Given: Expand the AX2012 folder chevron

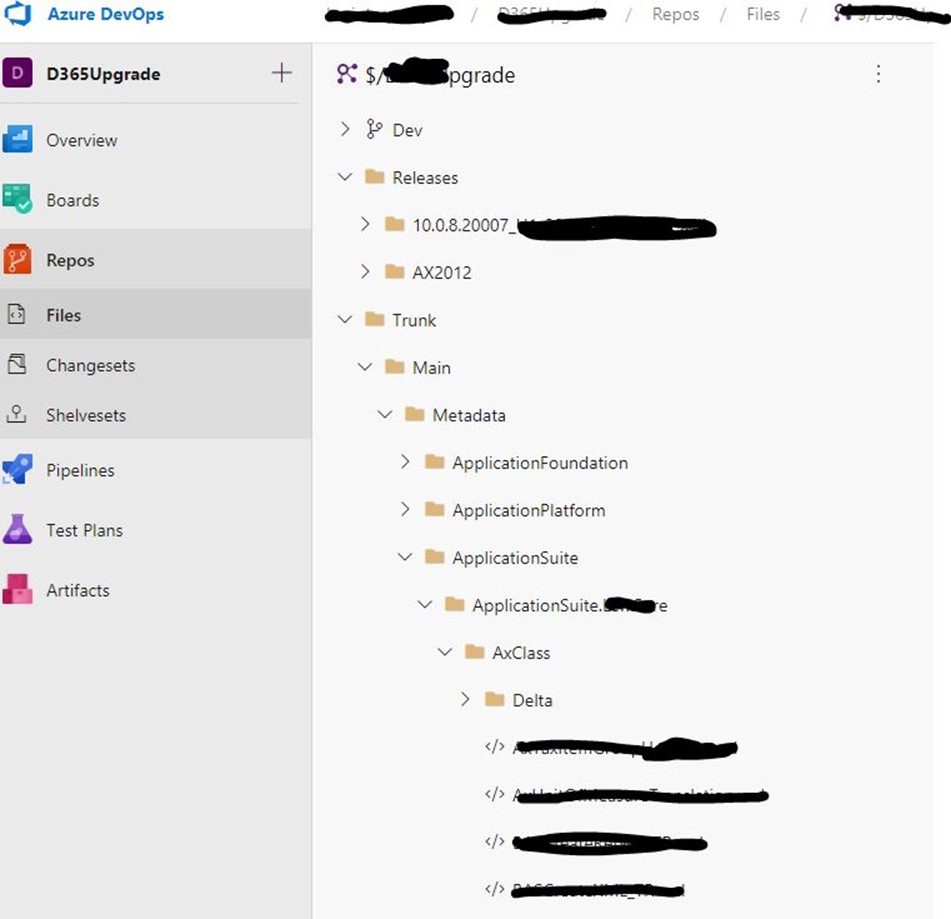Looking at the screenshot, I should [365, 271].
